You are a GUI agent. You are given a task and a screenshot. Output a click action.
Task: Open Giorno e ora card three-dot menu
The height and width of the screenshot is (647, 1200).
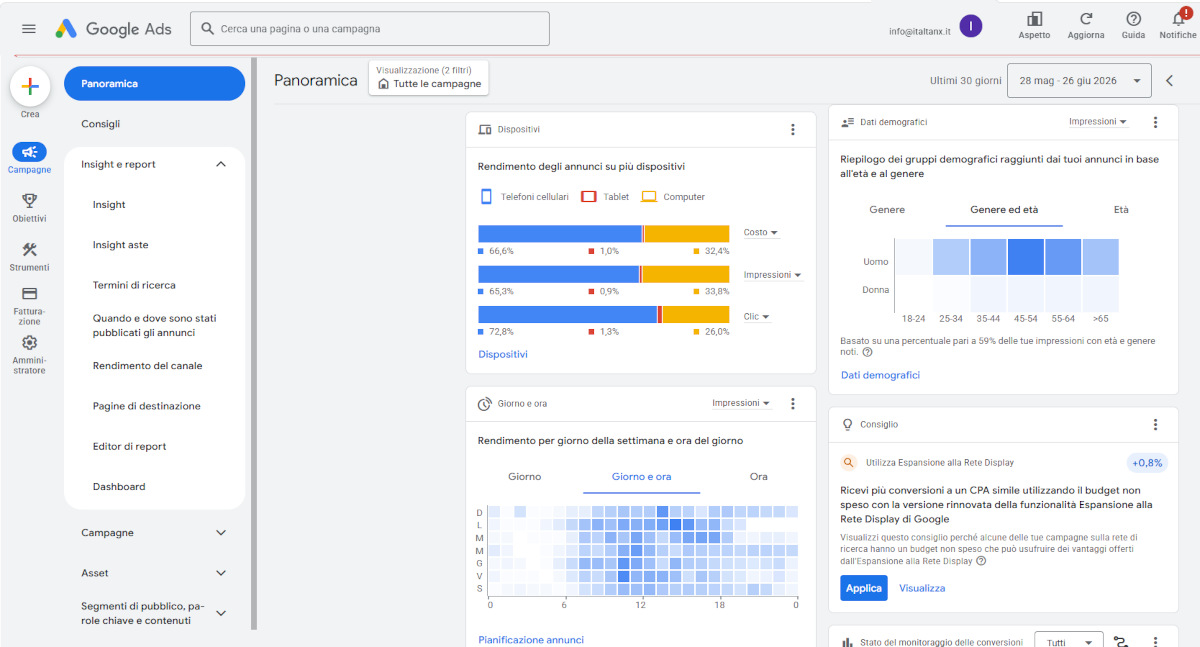pos(793,404)
